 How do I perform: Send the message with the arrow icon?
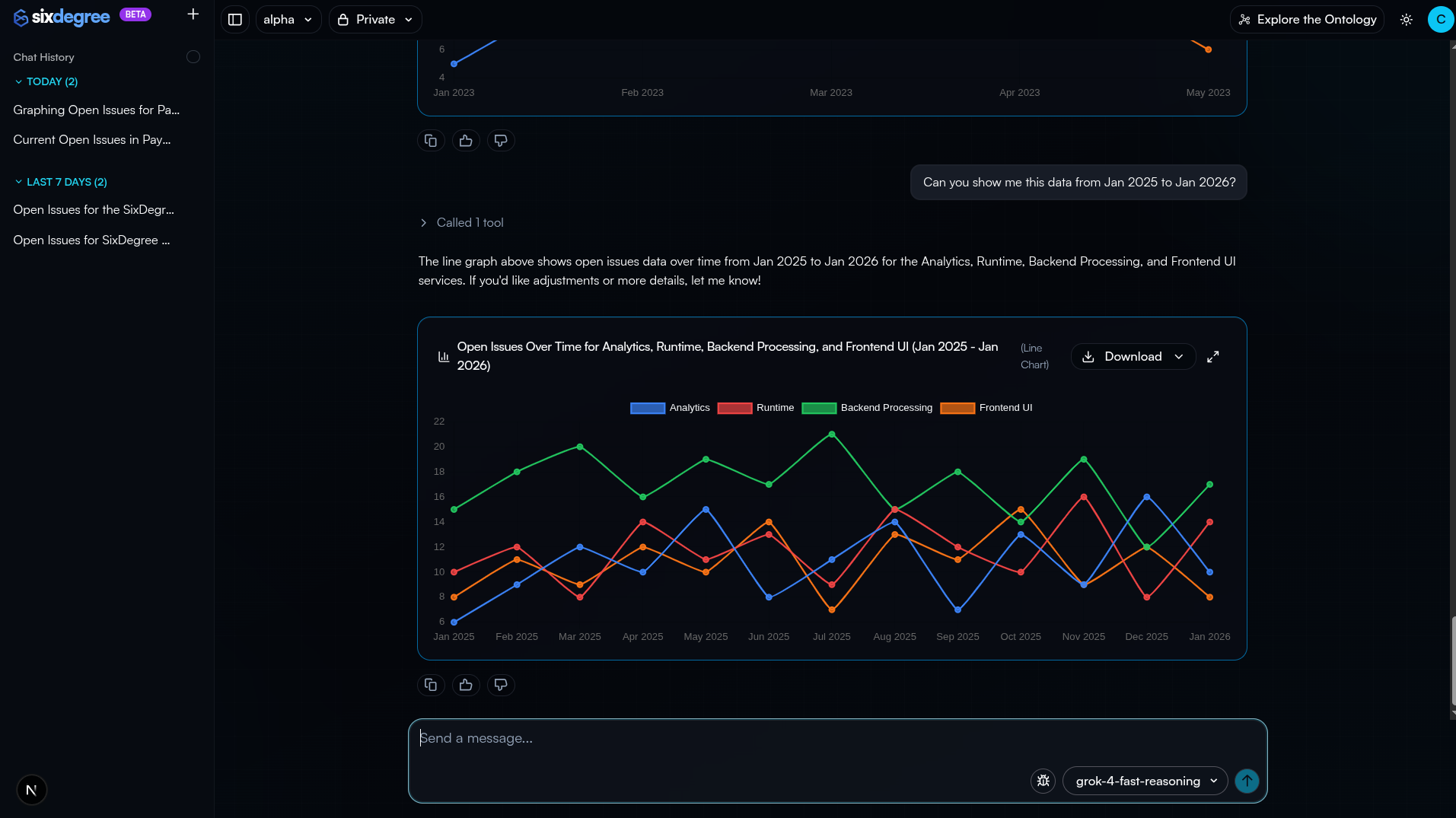[1247, 781]
